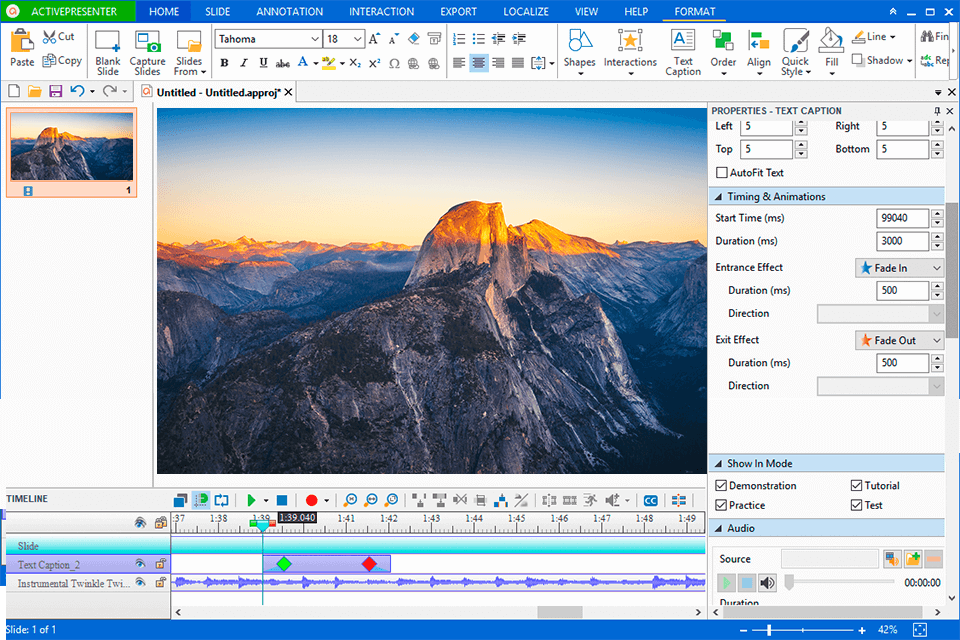Screen dimensions: 960x640
Task: Click the numbered list icon
Action: pyautogui.click(x=459, y=39)
